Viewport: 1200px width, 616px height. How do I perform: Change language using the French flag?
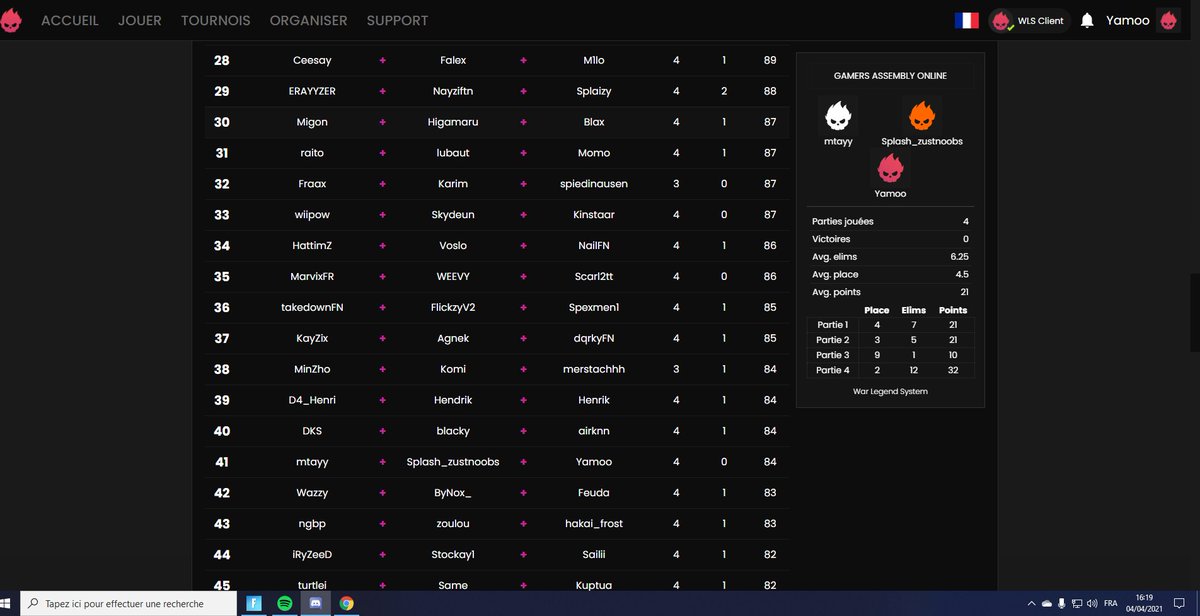[x=967, y=20]
